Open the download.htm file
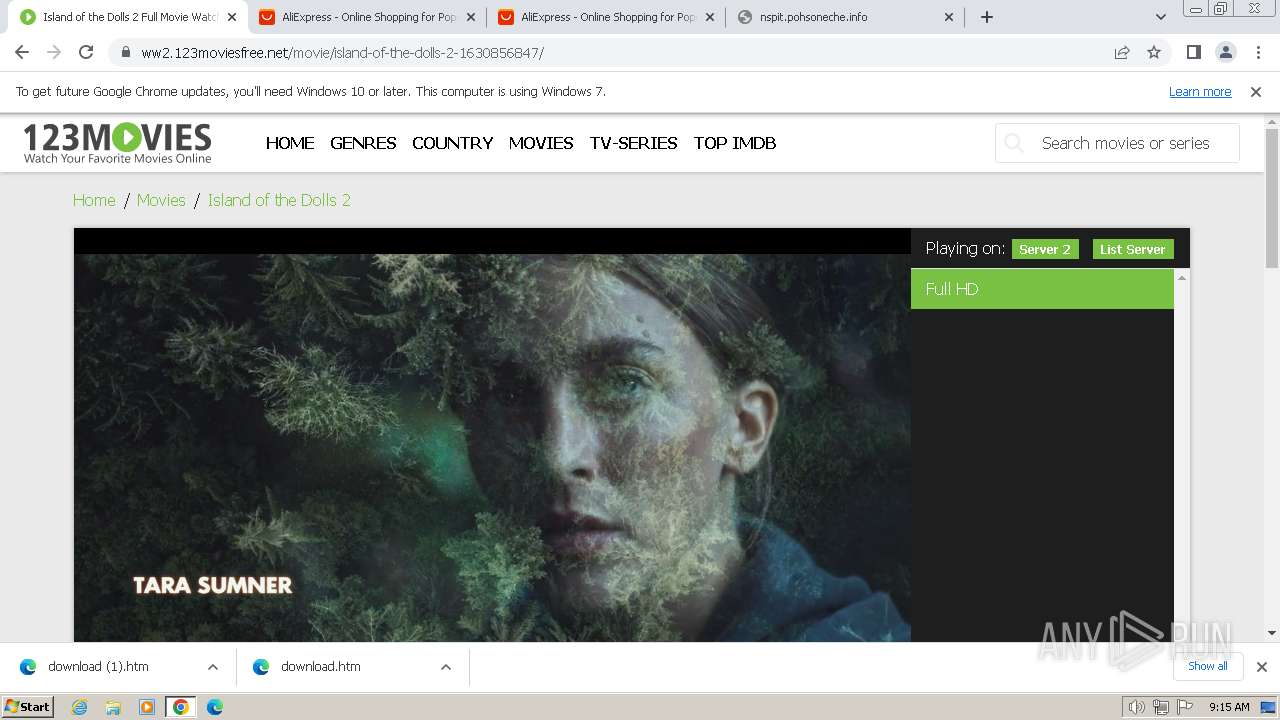 pyautogui.click(x=320, y=667)
